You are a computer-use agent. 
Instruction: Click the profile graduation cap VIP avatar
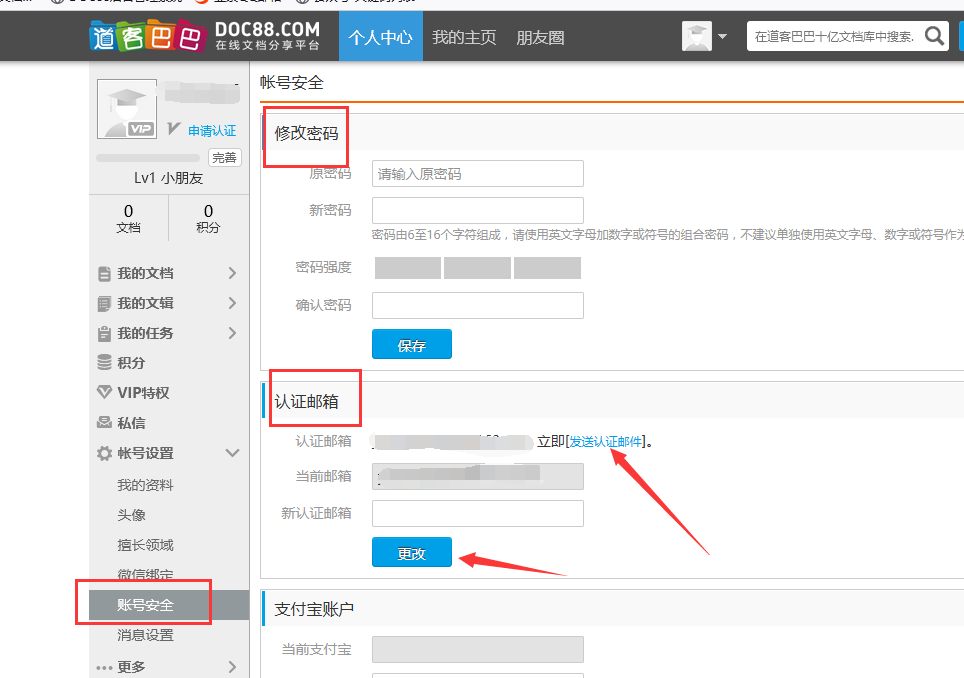point(127,109)
